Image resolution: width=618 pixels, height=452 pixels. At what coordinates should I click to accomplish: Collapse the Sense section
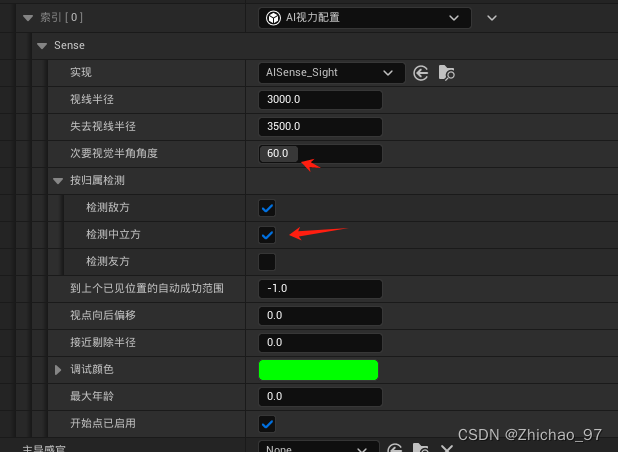click(42, 46)
